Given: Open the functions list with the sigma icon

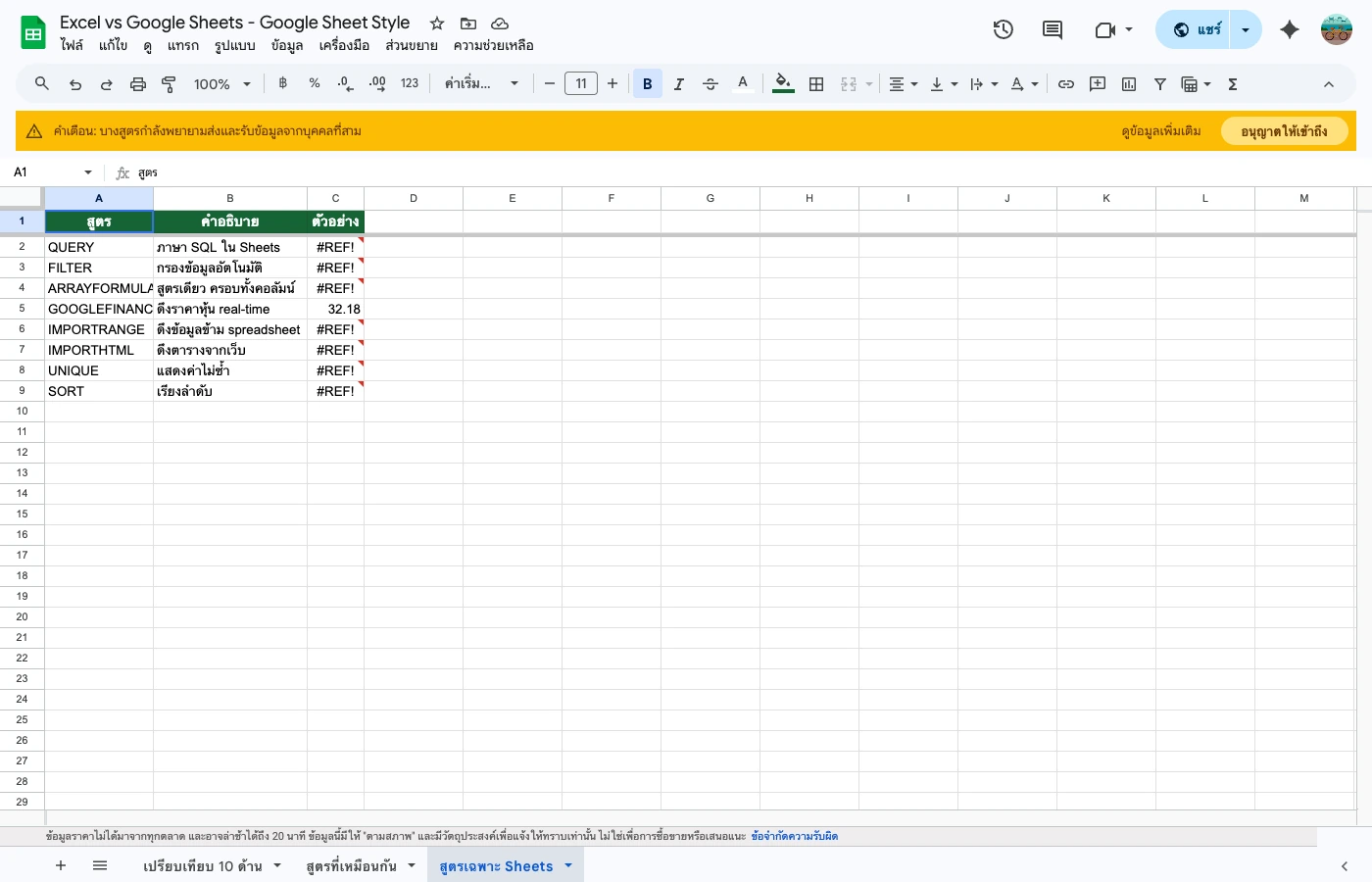Looking at the screenshot, I should [1232, 84].
